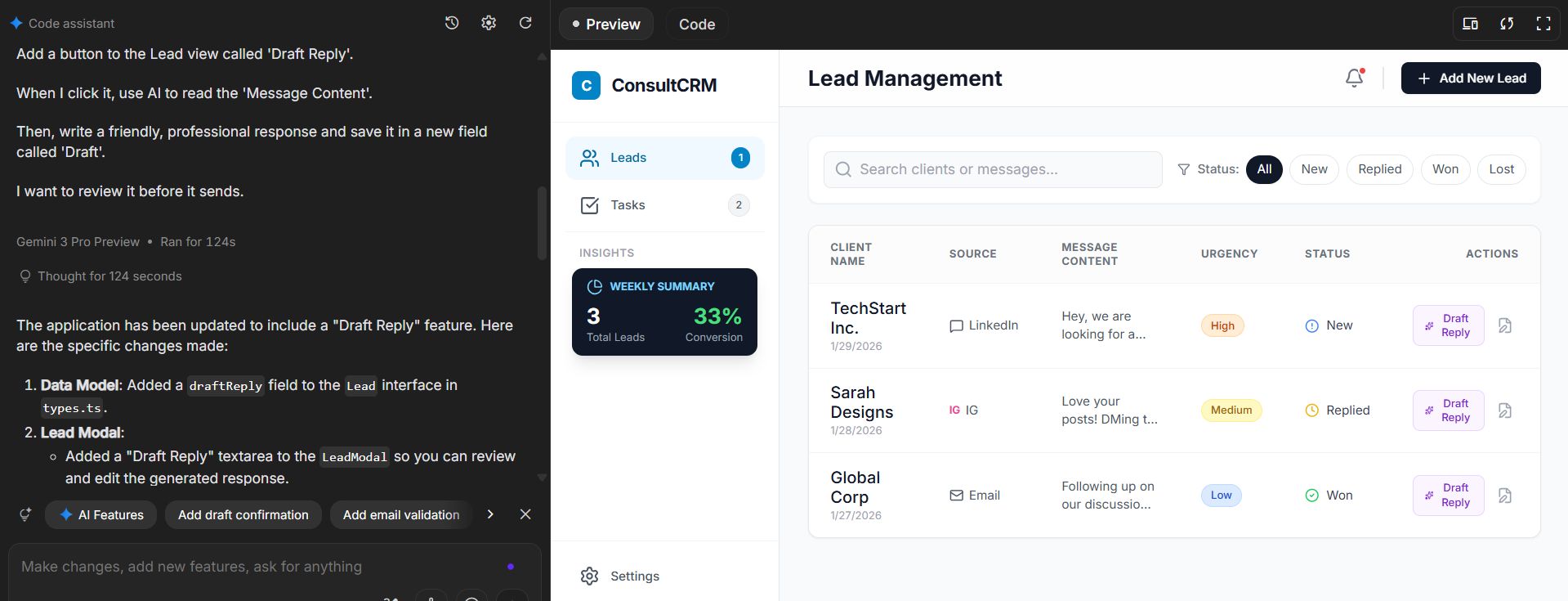Click the Email source envelope icon
The width and height of the screenshot is (1568, 601).
(x=956, y=496)
